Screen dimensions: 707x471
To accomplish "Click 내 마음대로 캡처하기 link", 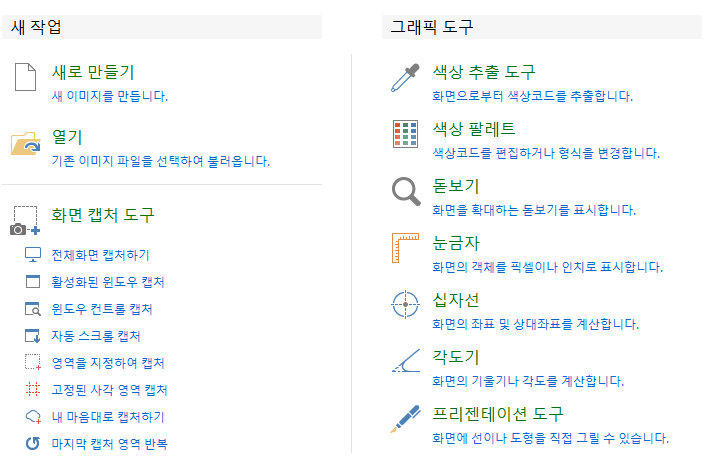I will [108, 417].
